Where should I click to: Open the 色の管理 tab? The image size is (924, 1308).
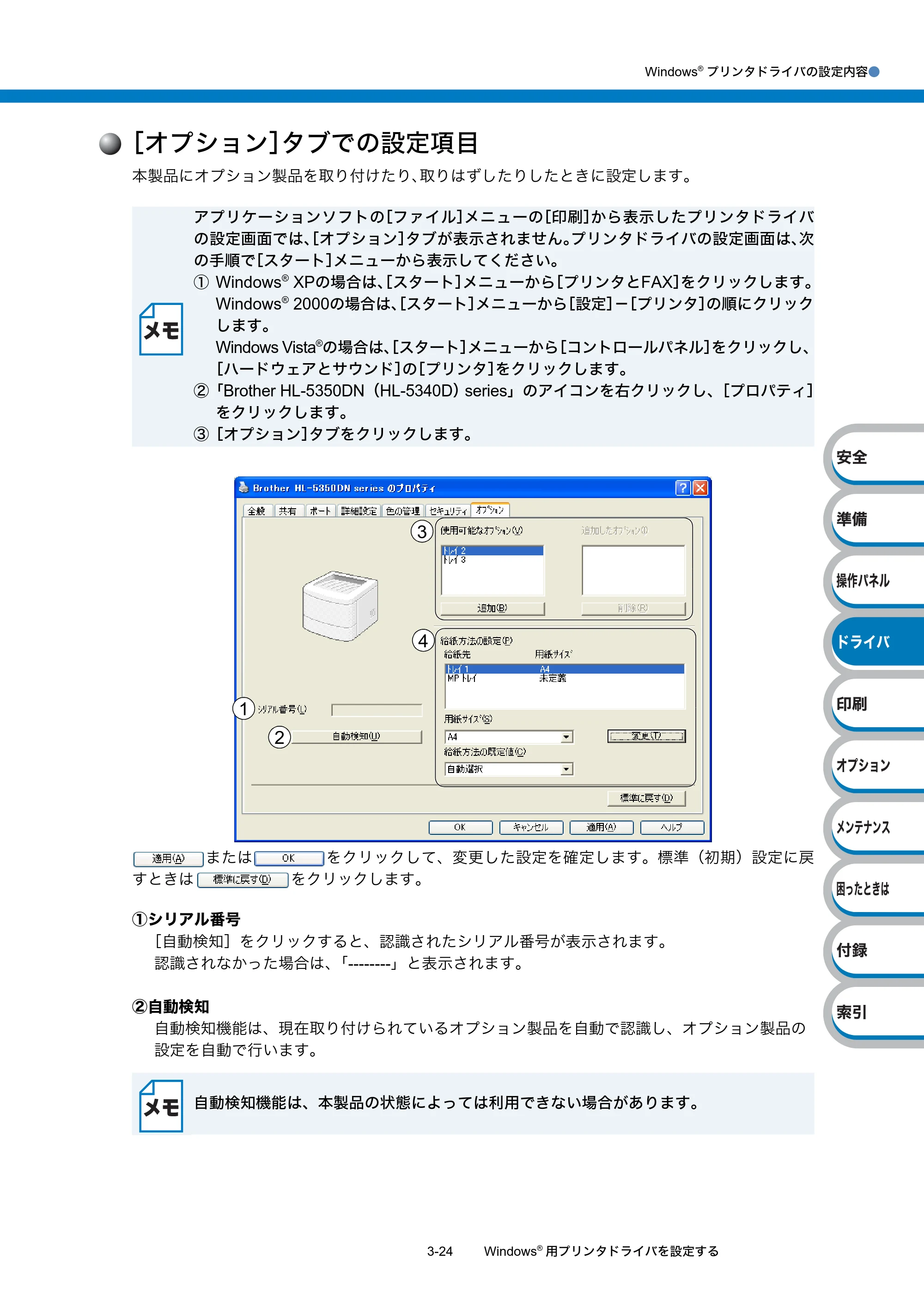tap(402, 511)
